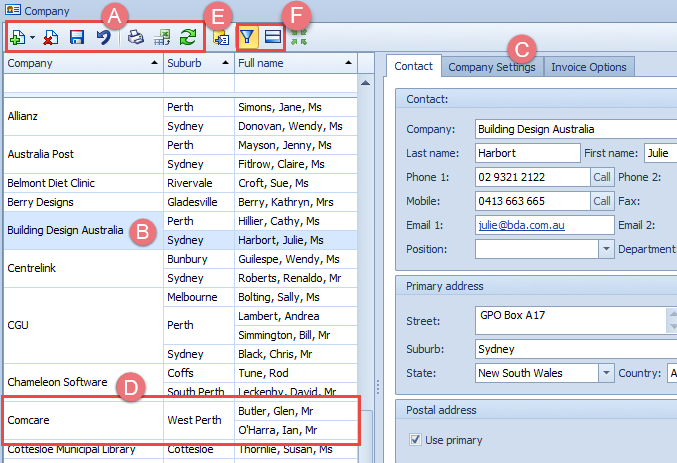Select O'Harra, Ian, Mr row

pos(296,430)
